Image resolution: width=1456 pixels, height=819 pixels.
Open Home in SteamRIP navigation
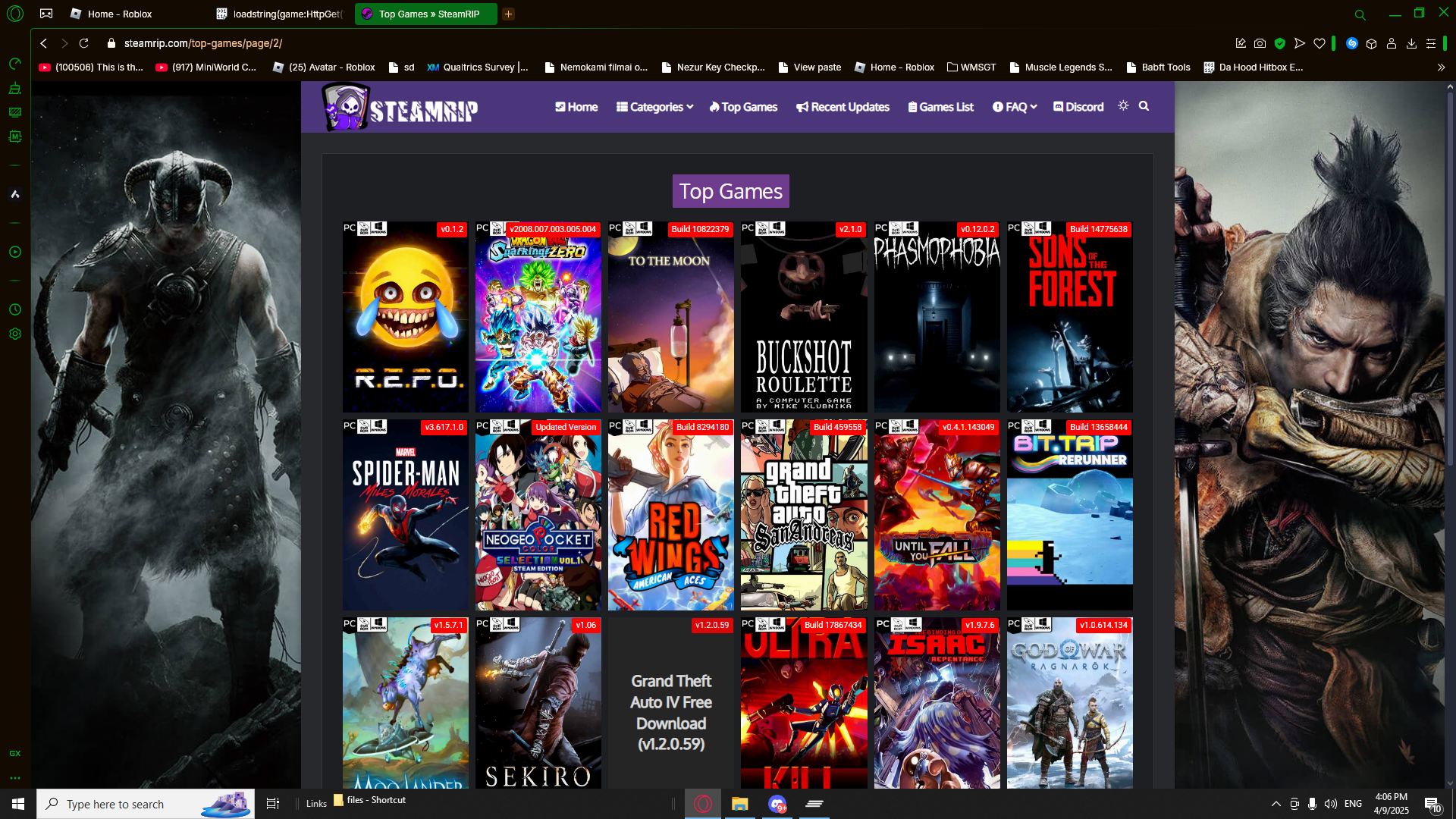(x=576, y=107)
